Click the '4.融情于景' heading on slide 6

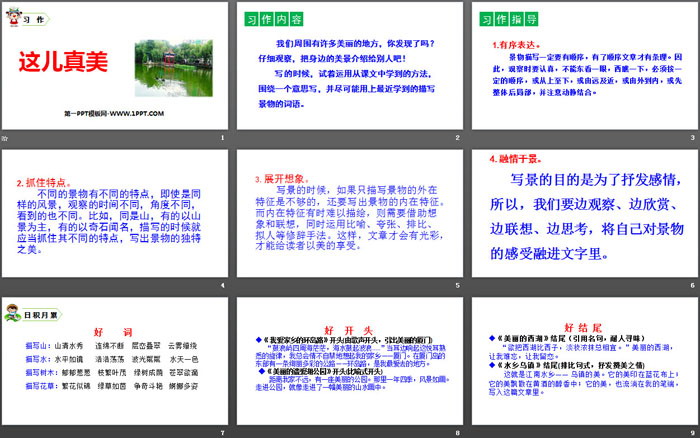[x=515, y=159]
